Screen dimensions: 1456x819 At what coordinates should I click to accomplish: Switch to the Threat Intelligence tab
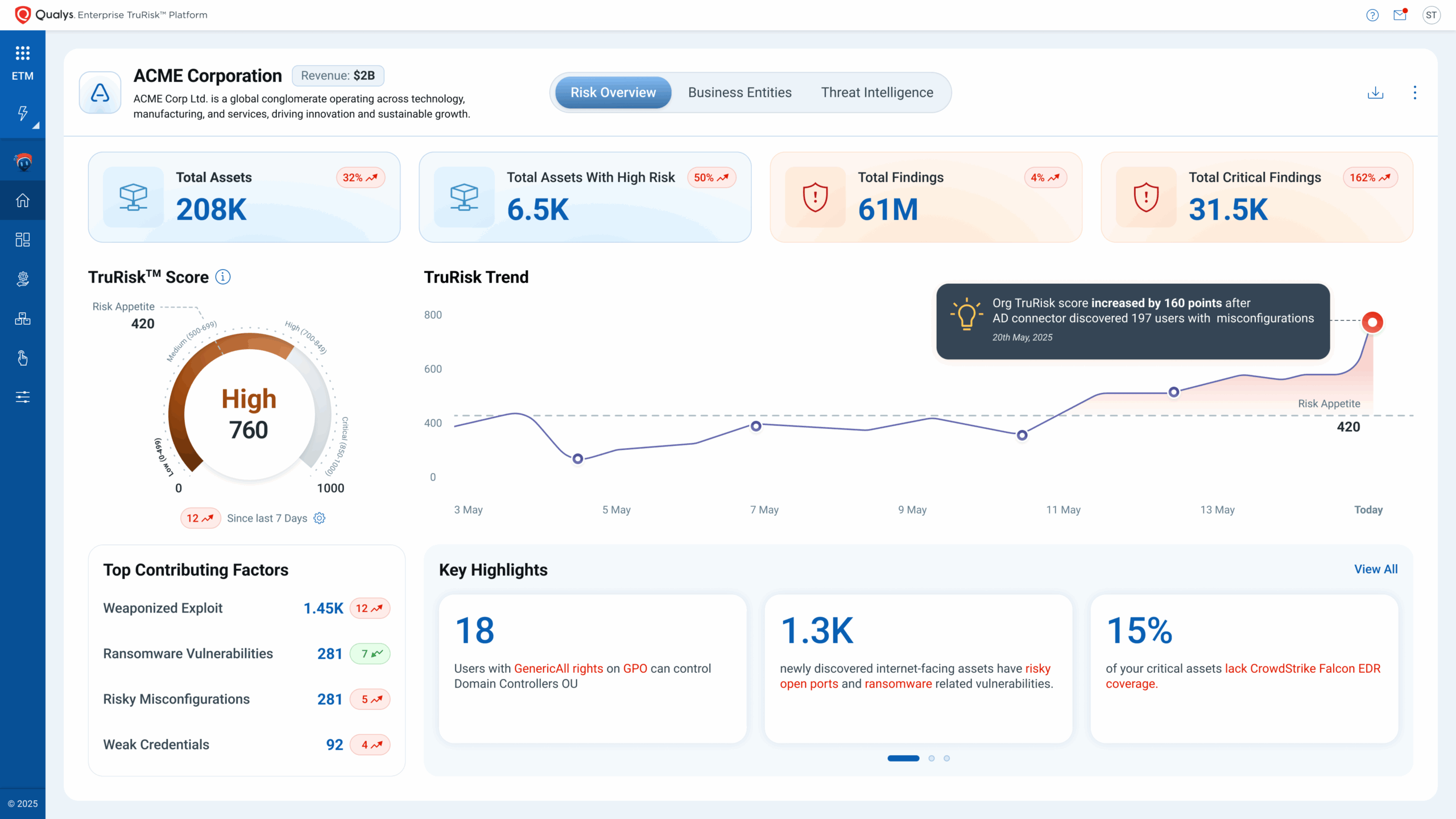877,93
